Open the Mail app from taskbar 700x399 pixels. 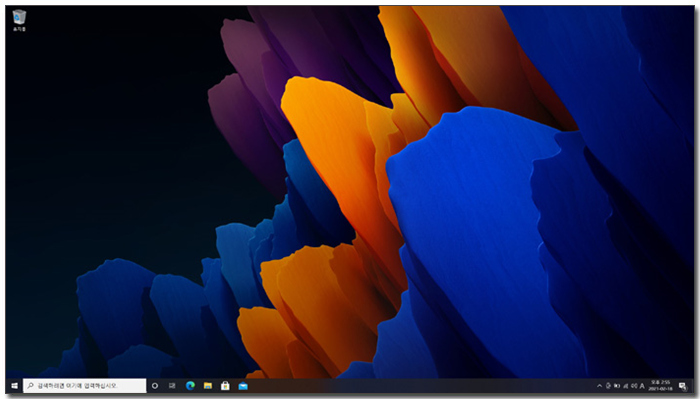click(x=243, y=386)
